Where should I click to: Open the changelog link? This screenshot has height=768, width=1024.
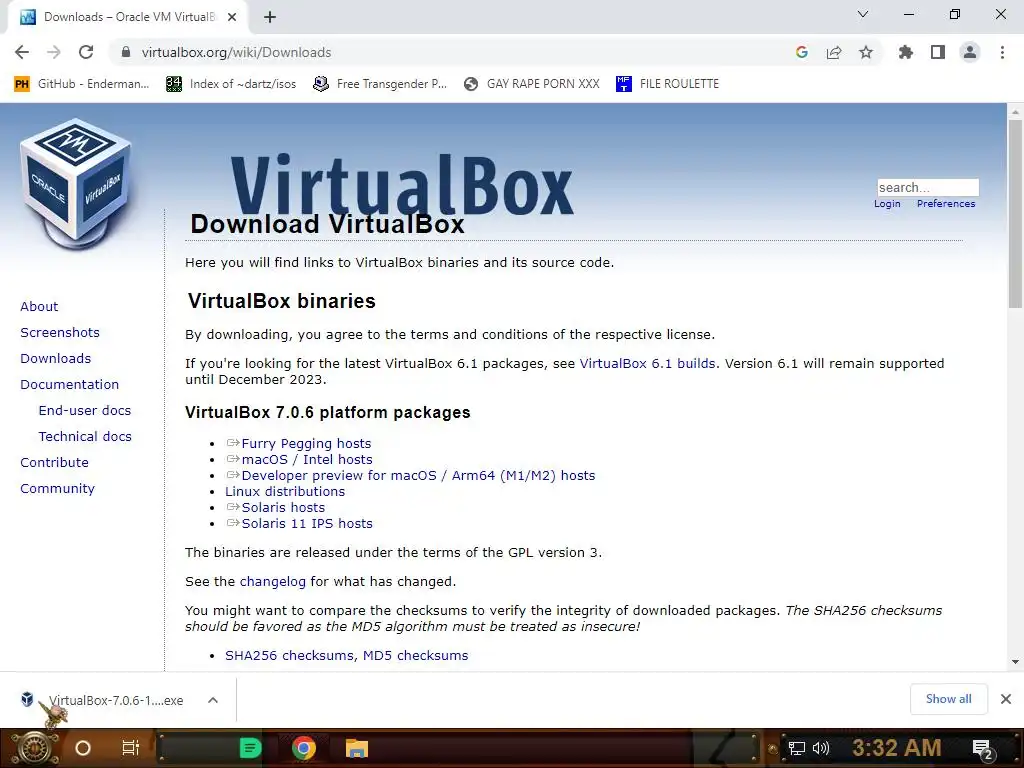coord(272,582)
